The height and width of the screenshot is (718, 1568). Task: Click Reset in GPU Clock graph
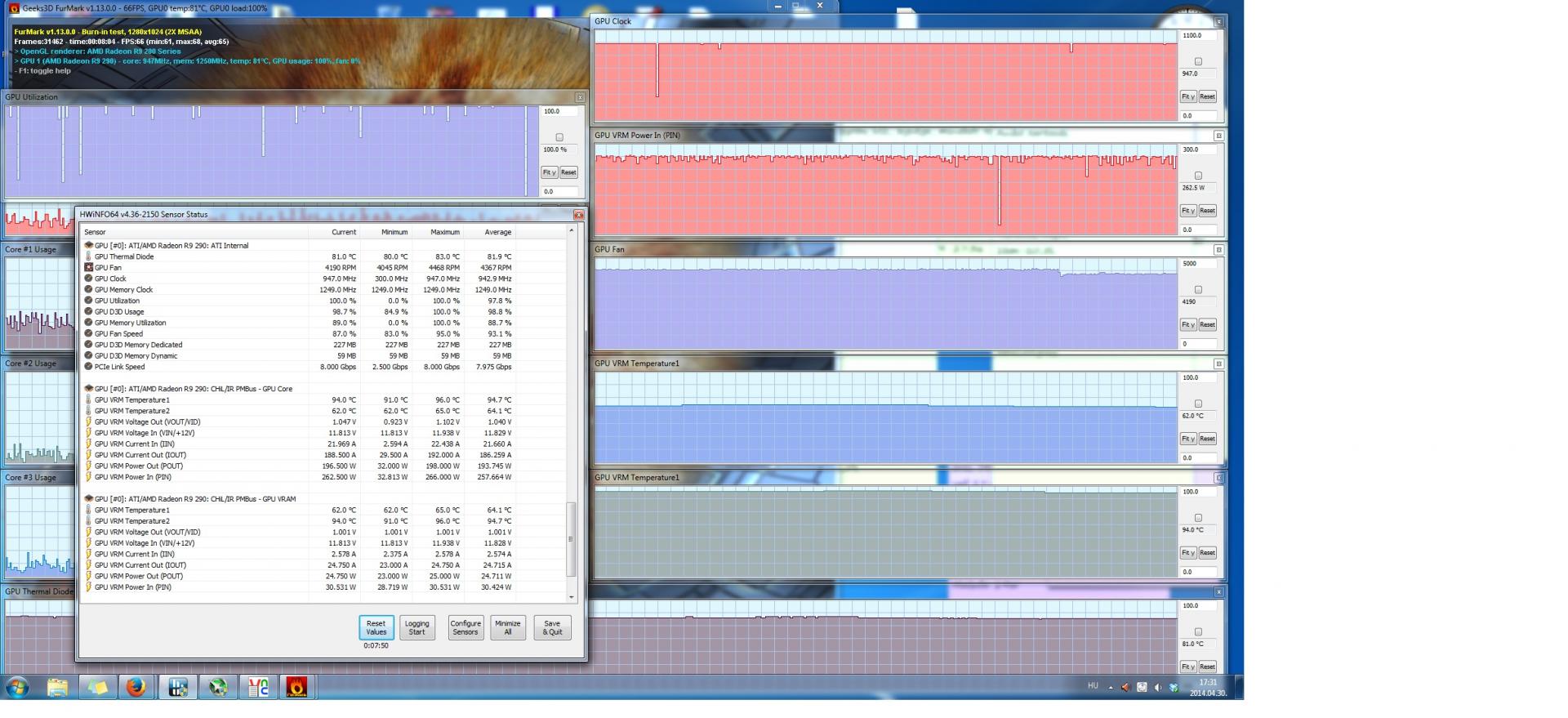click(1207, 96)
